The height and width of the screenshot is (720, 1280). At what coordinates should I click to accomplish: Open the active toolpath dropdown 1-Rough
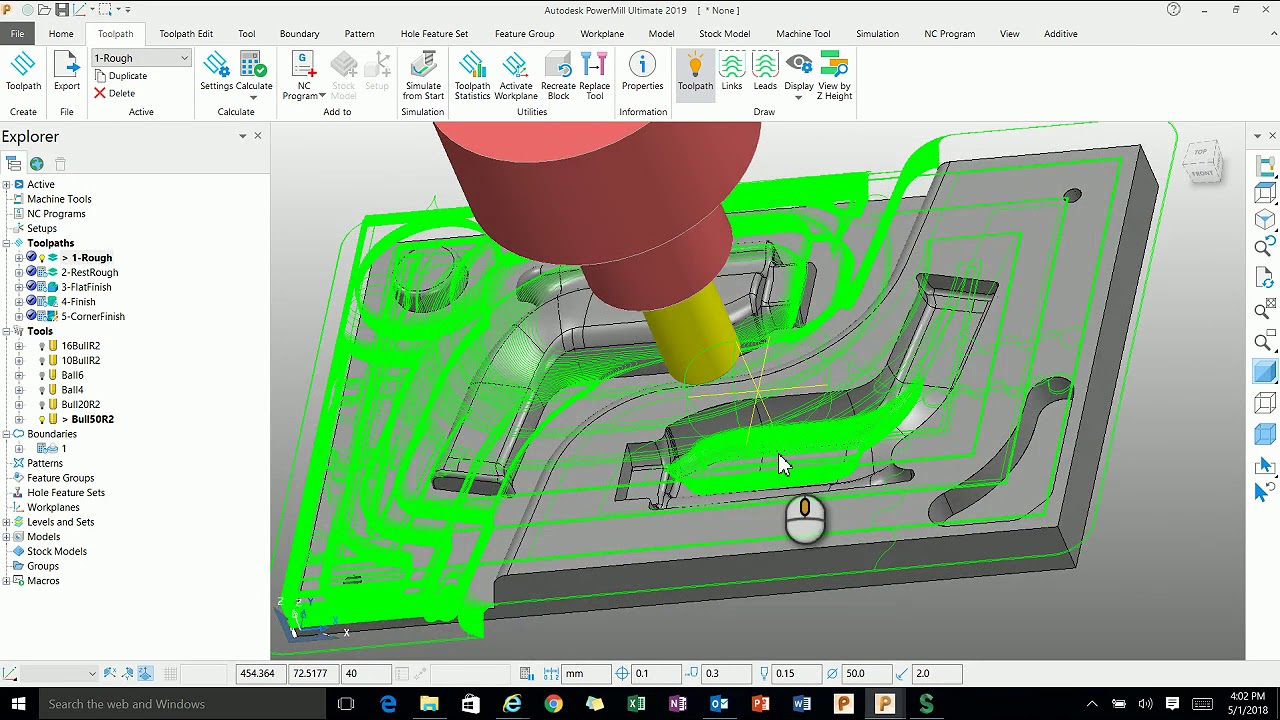[141, 58]
